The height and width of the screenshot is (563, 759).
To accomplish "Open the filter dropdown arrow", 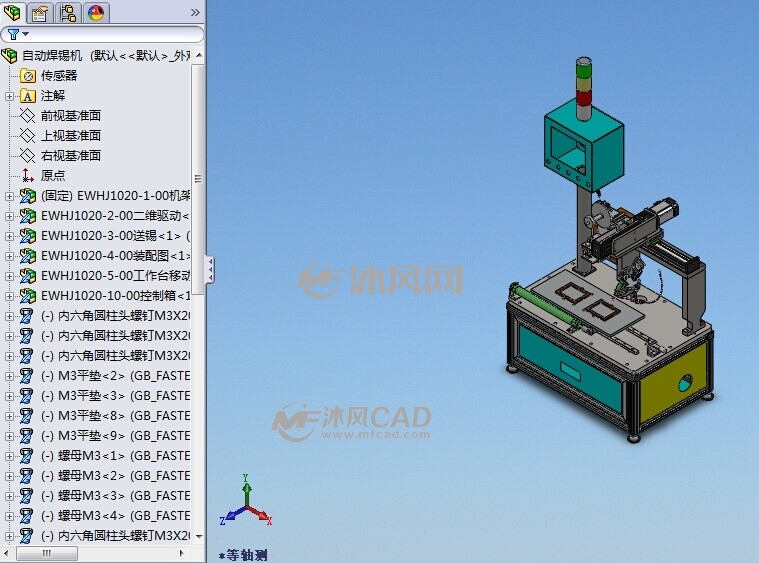I will [x=26, y=34].
